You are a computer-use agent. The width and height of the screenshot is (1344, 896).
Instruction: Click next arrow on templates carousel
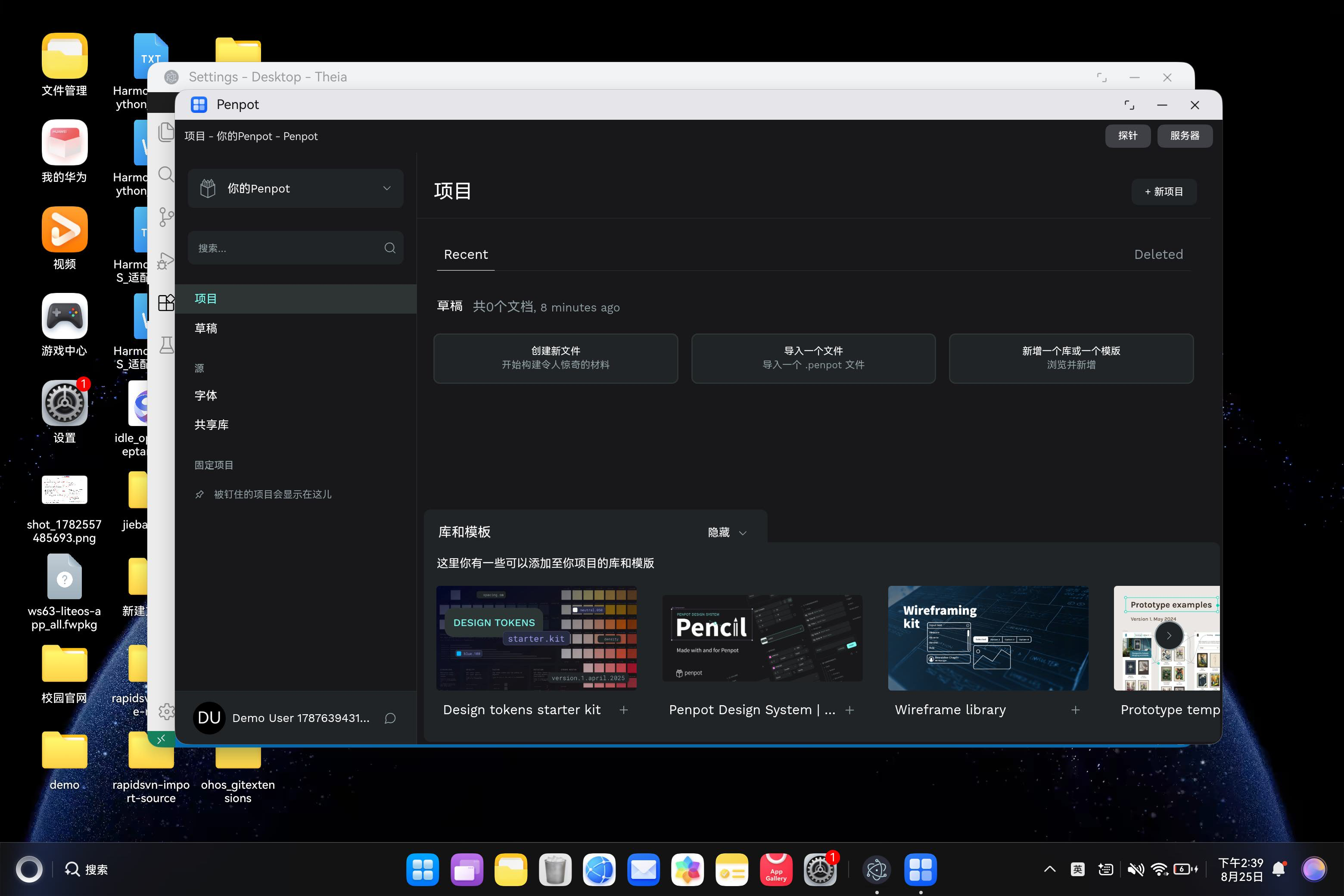1169,635
